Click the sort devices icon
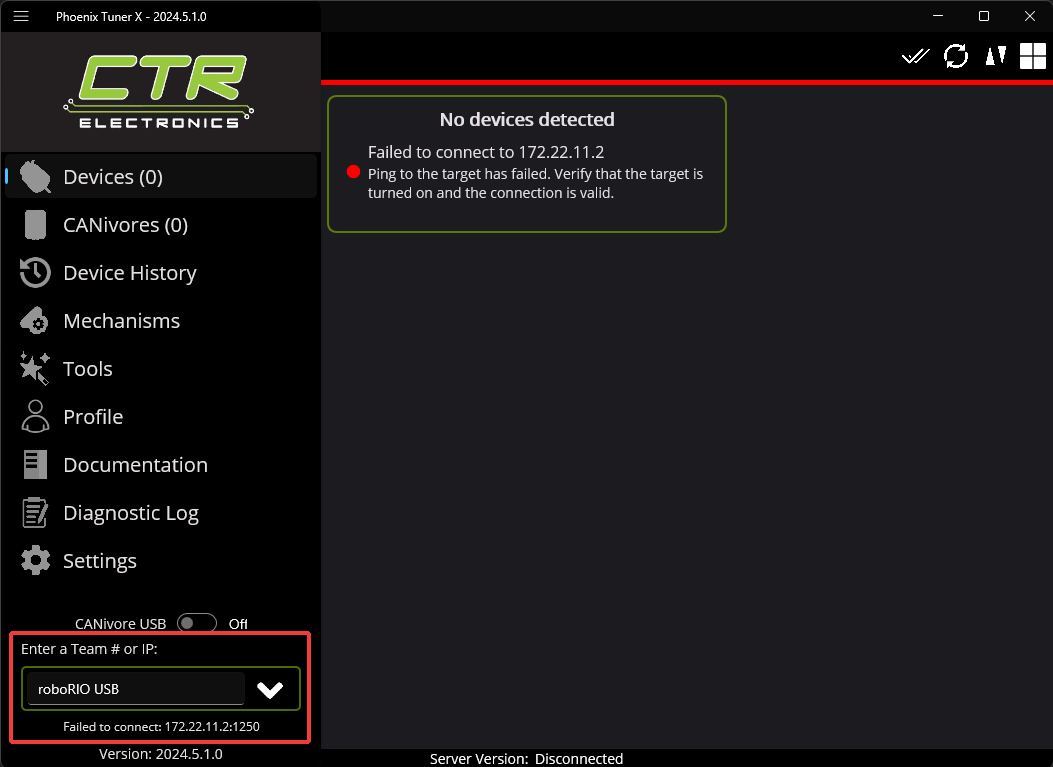The image size is (1053, 767). (x=995, y=56)
